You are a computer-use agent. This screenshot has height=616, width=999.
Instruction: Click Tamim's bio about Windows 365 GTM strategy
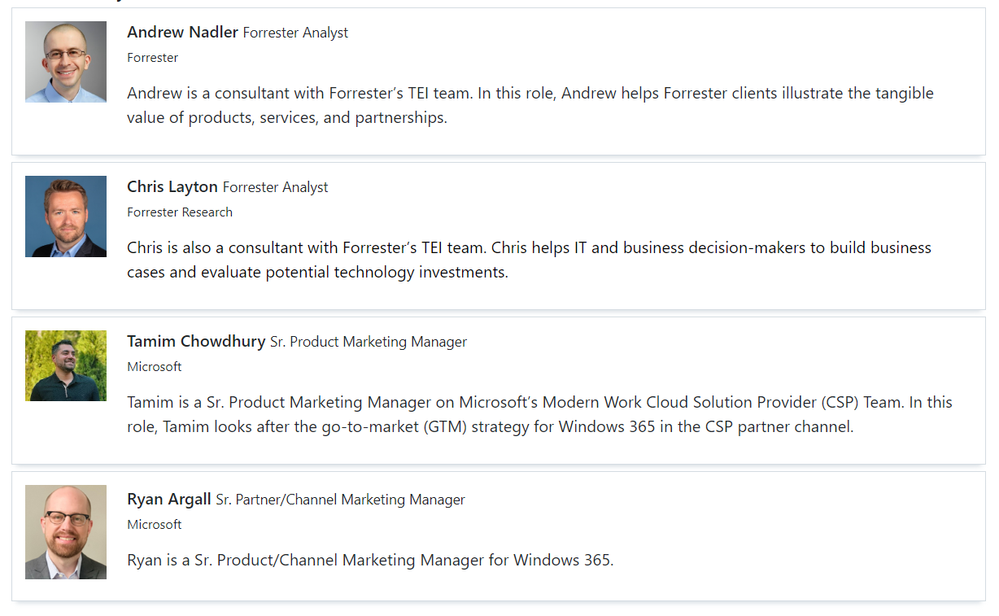[x=540, y=414]
